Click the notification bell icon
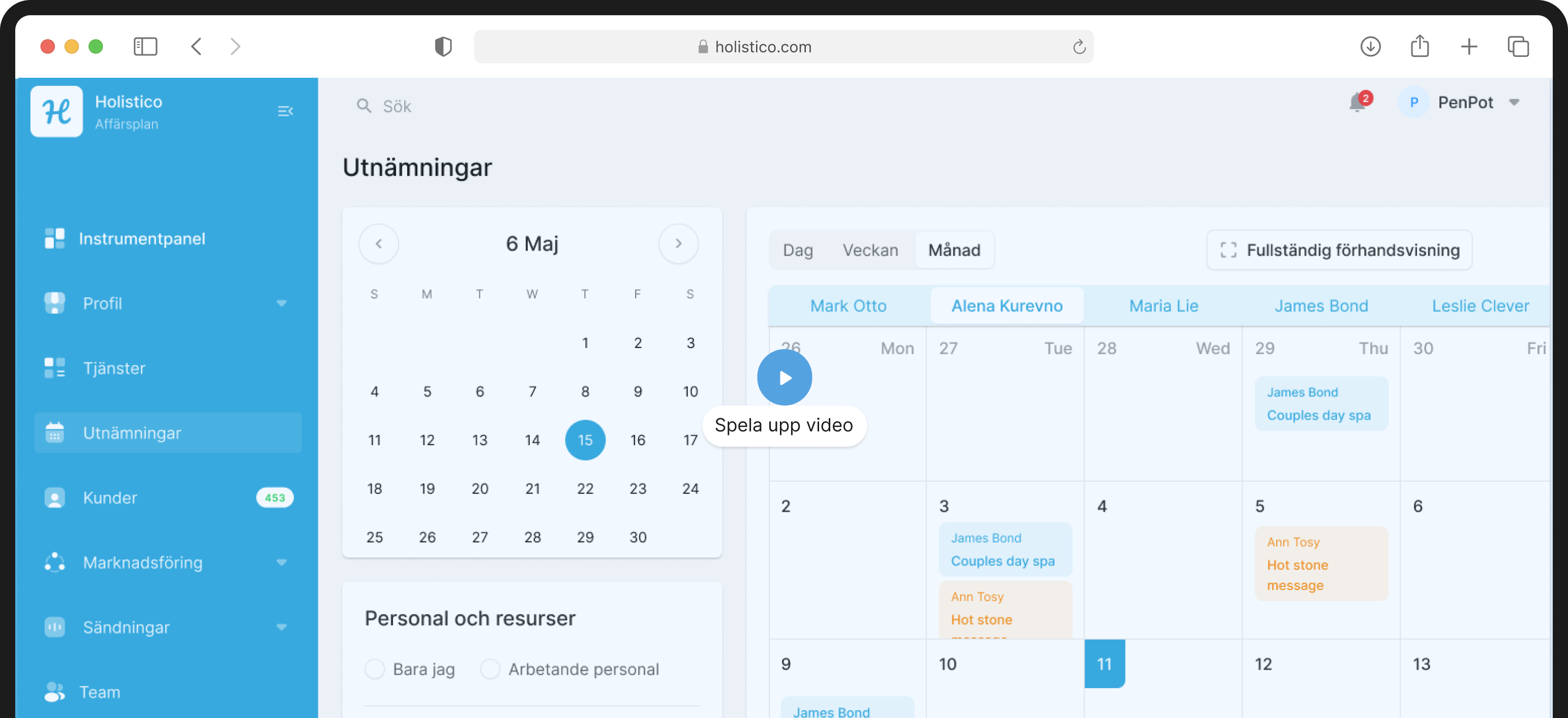The height and width of the screenshot is (718, 1568). point(1357,103)
